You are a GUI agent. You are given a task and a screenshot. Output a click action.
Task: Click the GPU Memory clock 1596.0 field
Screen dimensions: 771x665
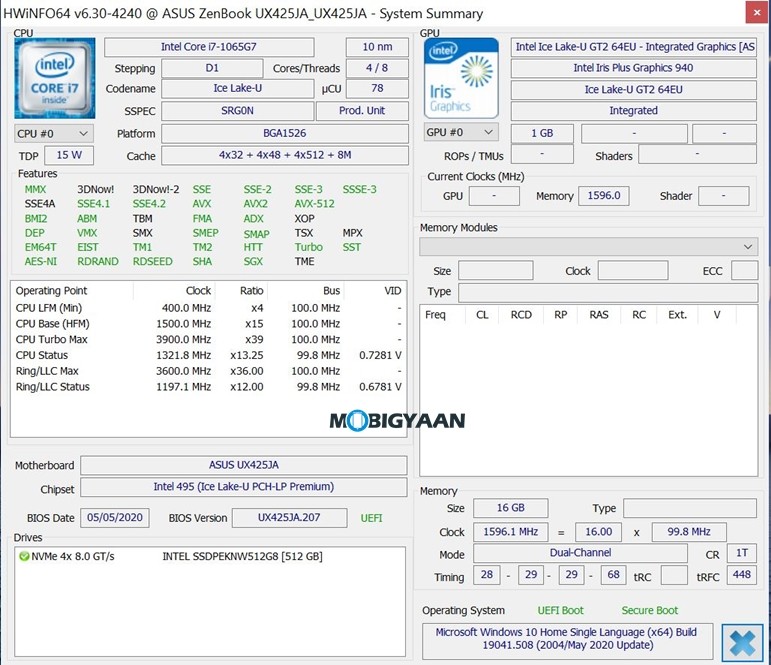(604, 196)
